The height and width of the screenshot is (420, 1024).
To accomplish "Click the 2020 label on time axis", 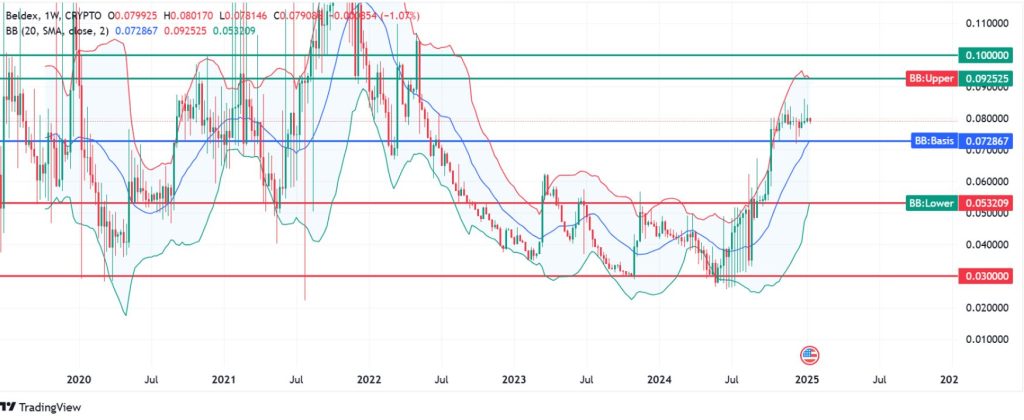I will (78, 380).
